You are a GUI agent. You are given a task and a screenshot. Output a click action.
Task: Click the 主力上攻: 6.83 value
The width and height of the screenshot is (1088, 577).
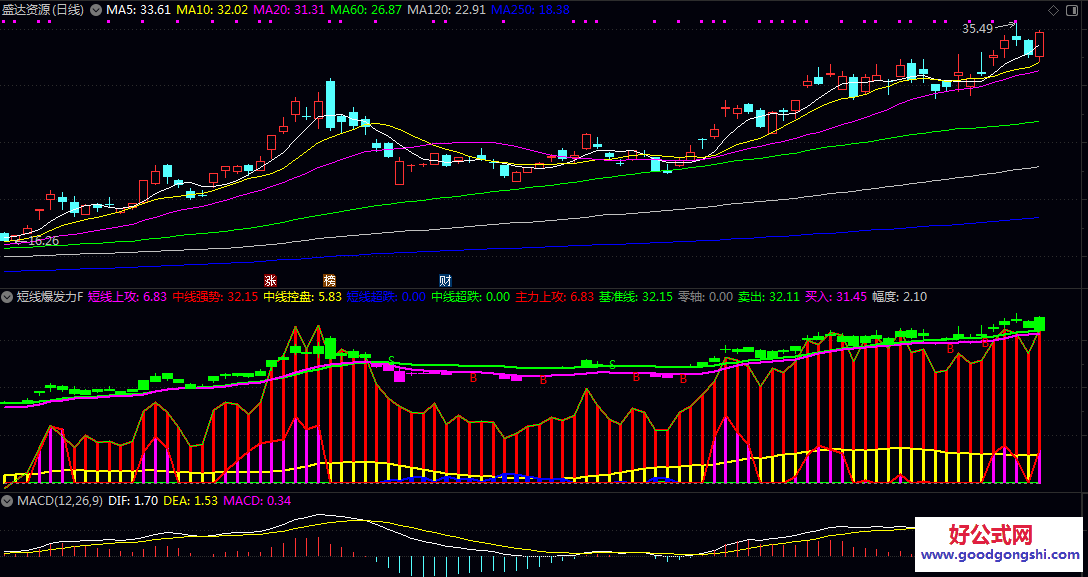[x=554, y=297]
